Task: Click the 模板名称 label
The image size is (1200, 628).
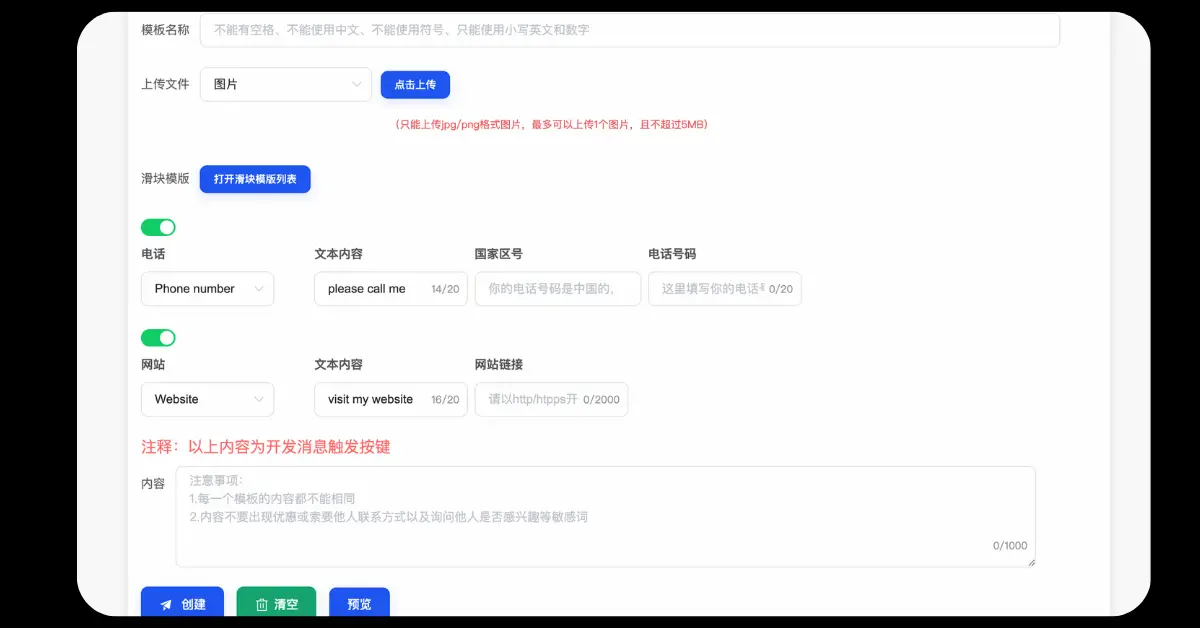Action: [165, 30]
